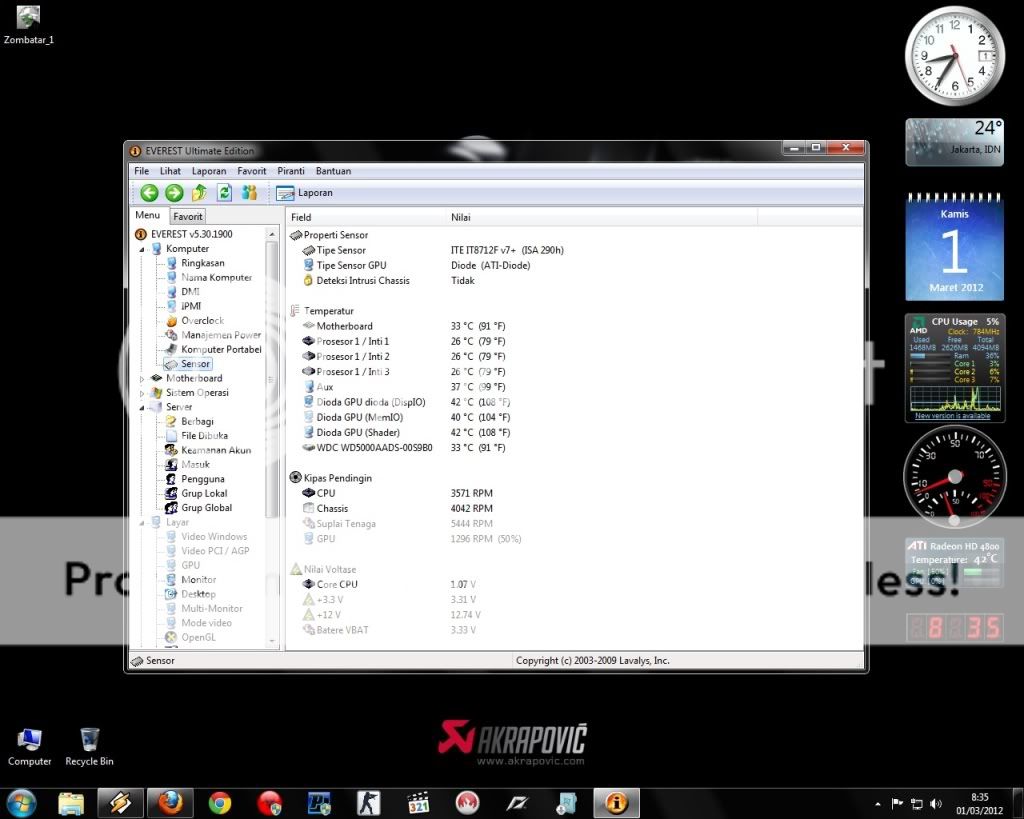Open Windows Explorer folder on taskbar

pyautogui.click(x=71, y=803)
